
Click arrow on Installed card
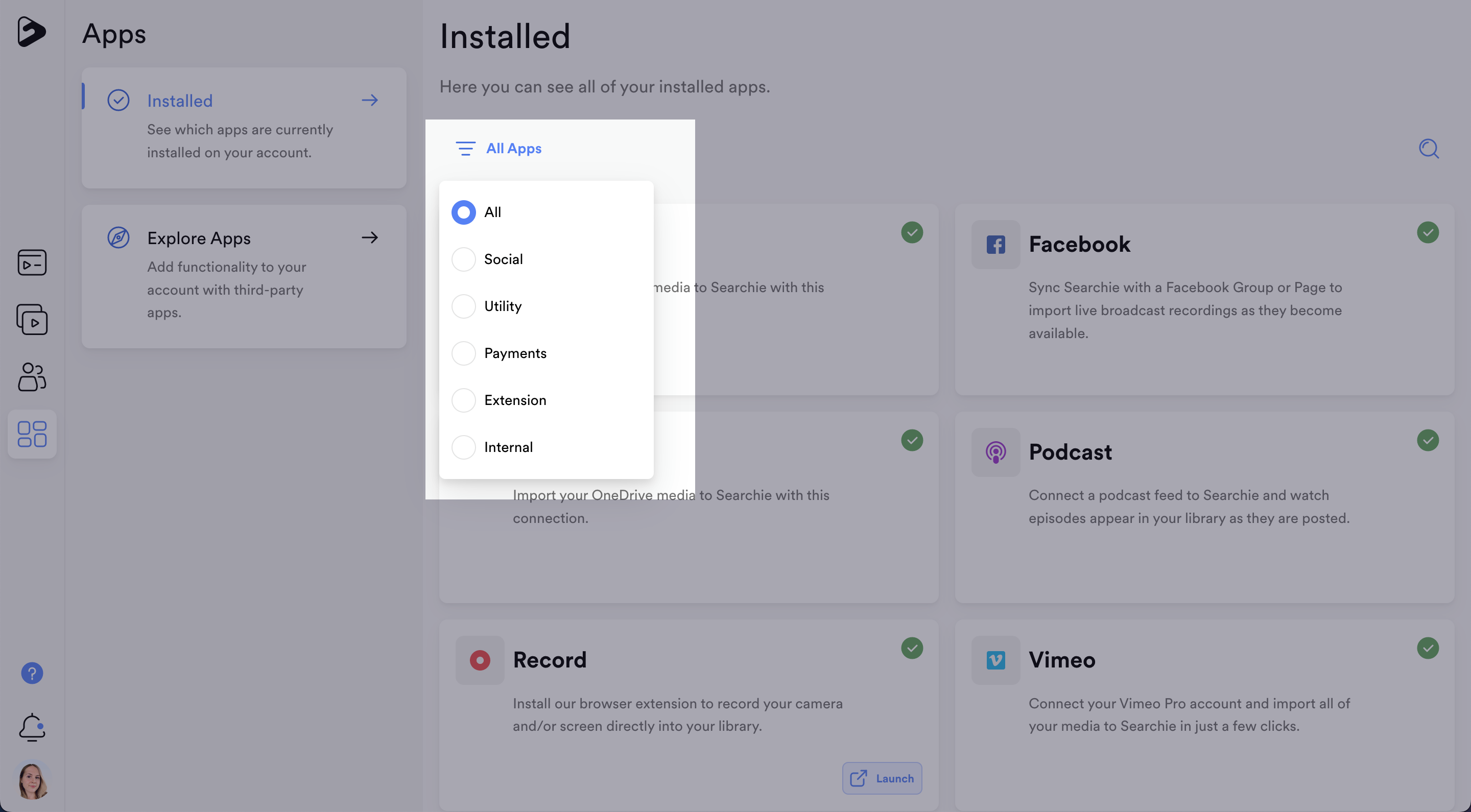[369, 101]
